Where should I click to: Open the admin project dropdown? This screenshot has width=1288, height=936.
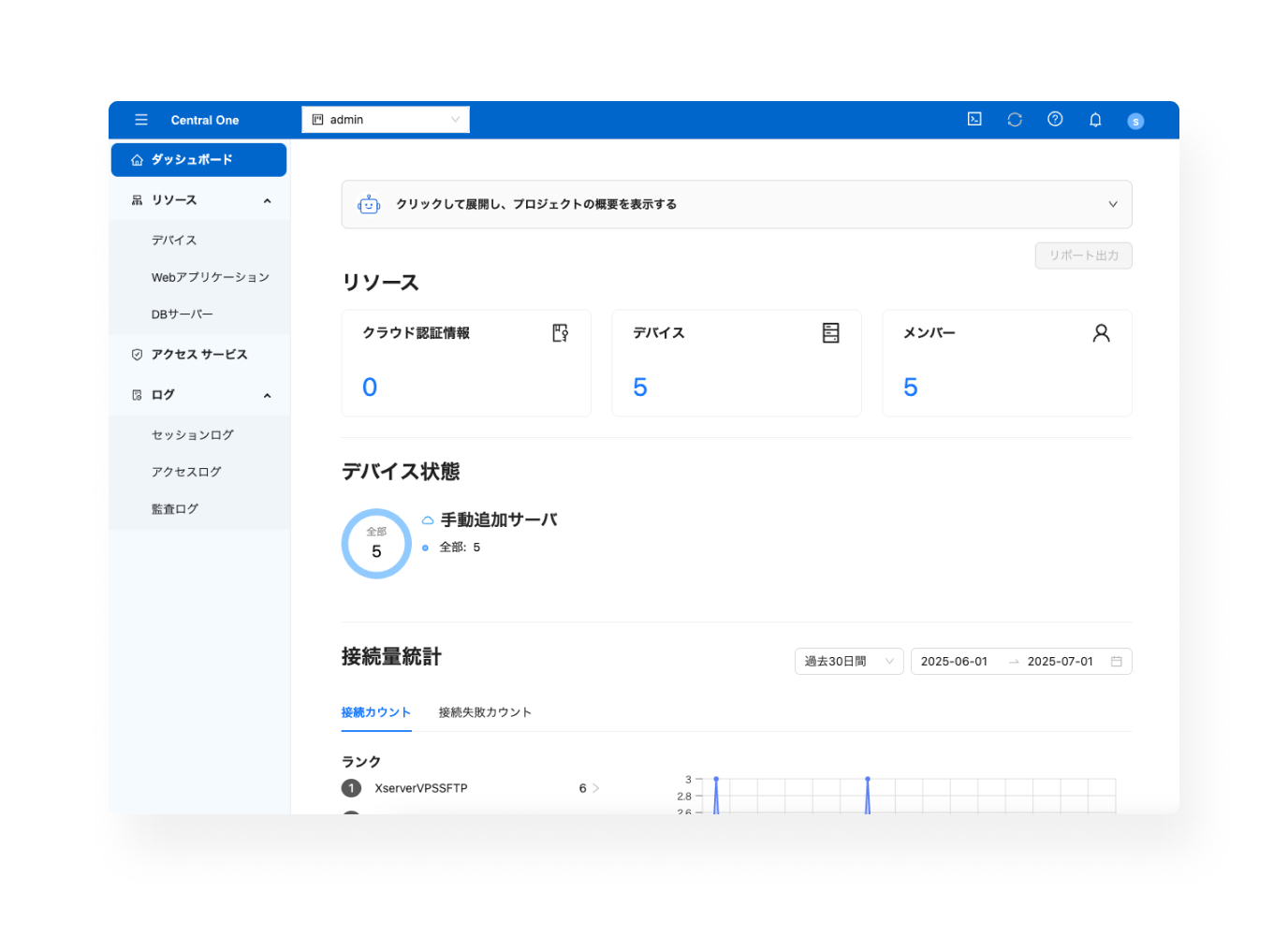[x=386, y=120]
